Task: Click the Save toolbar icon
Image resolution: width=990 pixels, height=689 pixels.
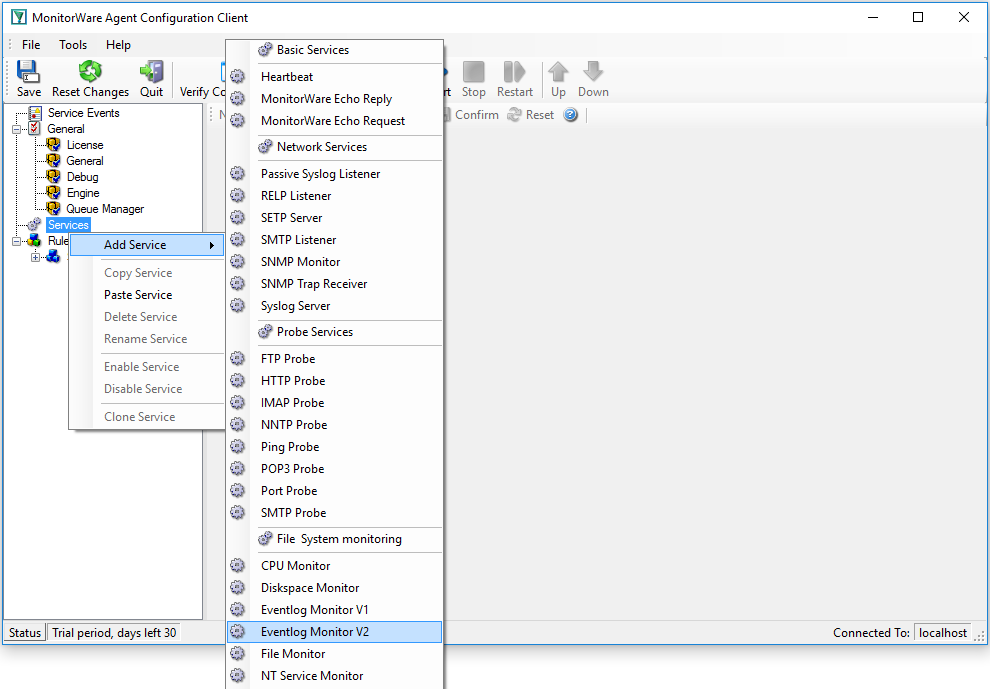Action: 28,72
